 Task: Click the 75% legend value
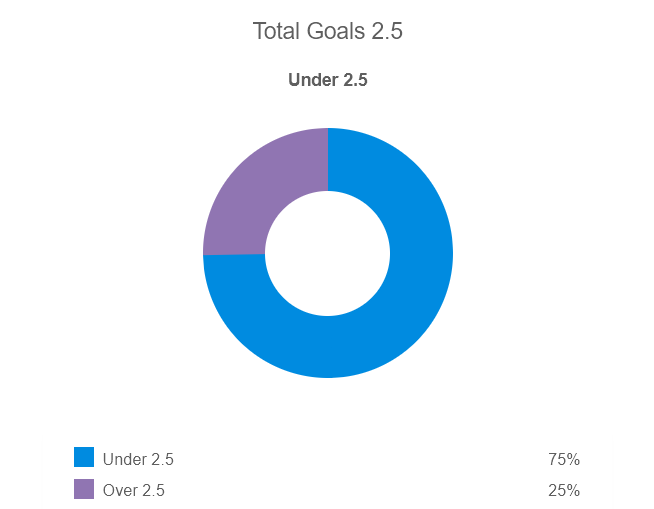[564, 460]
